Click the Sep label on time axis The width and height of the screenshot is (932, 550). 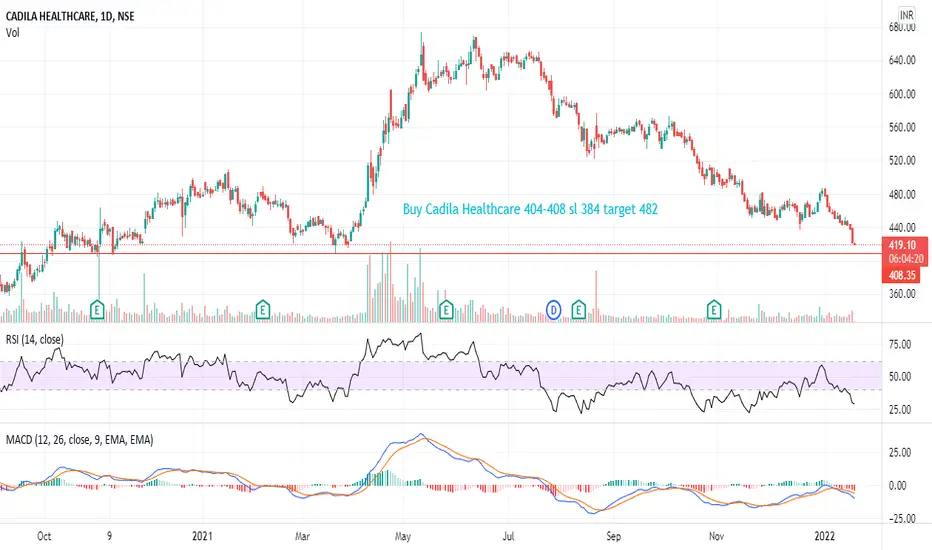pos(613,536)
